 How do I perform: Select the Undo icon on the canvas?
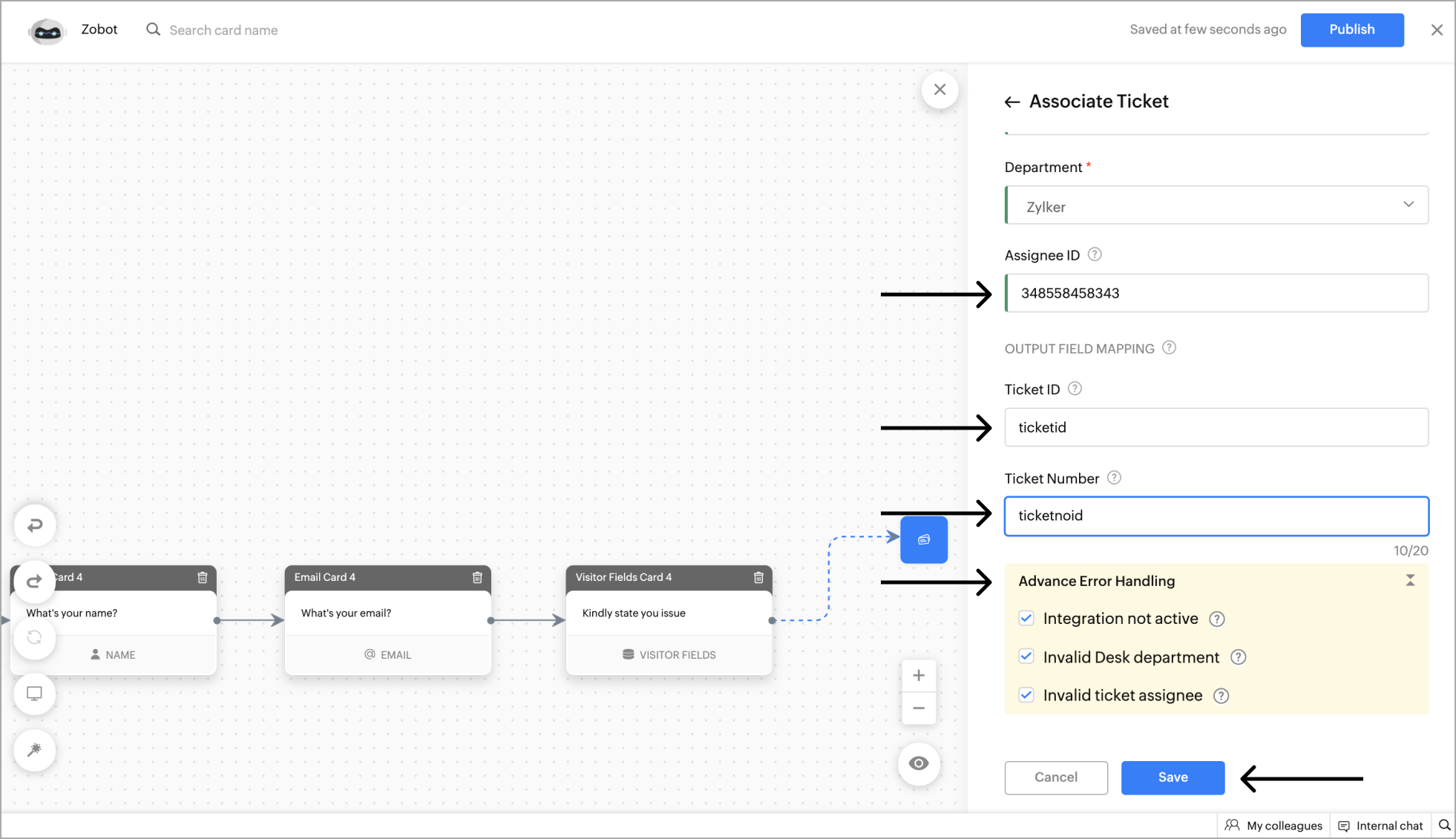click(x=35, y=524)
